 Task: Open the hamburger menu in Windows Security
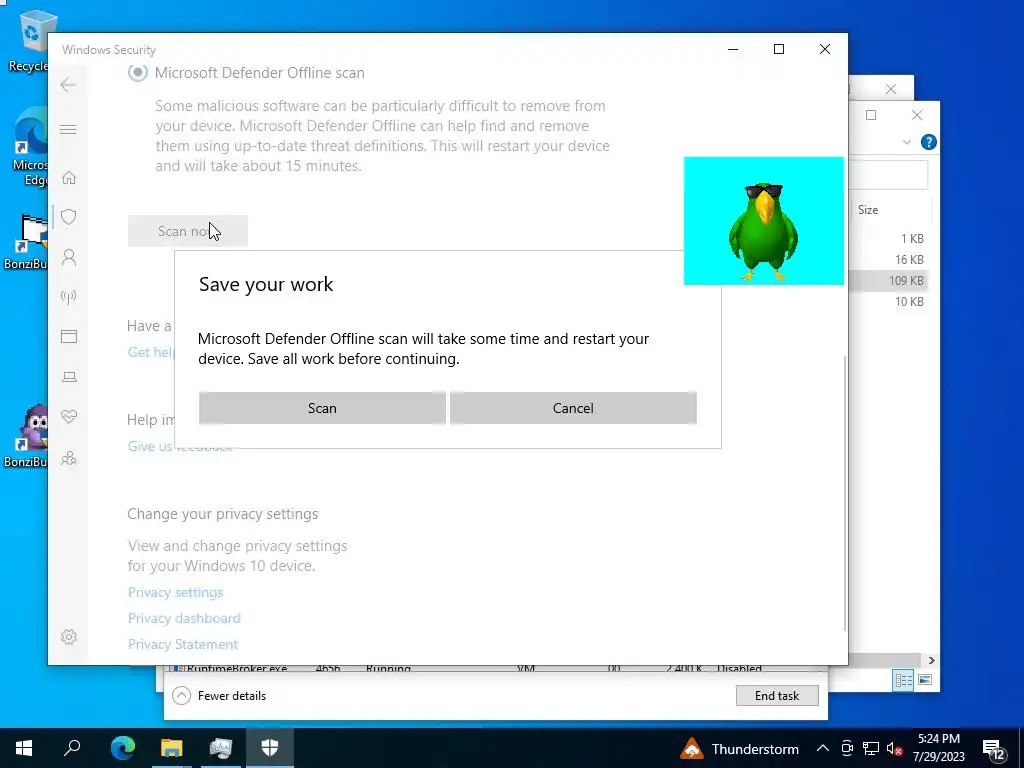(x=68, y=129)
